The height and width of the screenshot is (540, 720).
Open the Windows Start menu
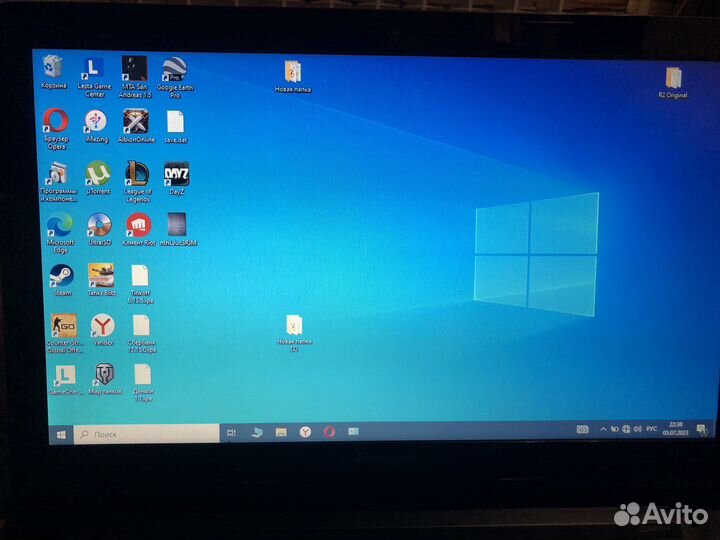(61, 434)
